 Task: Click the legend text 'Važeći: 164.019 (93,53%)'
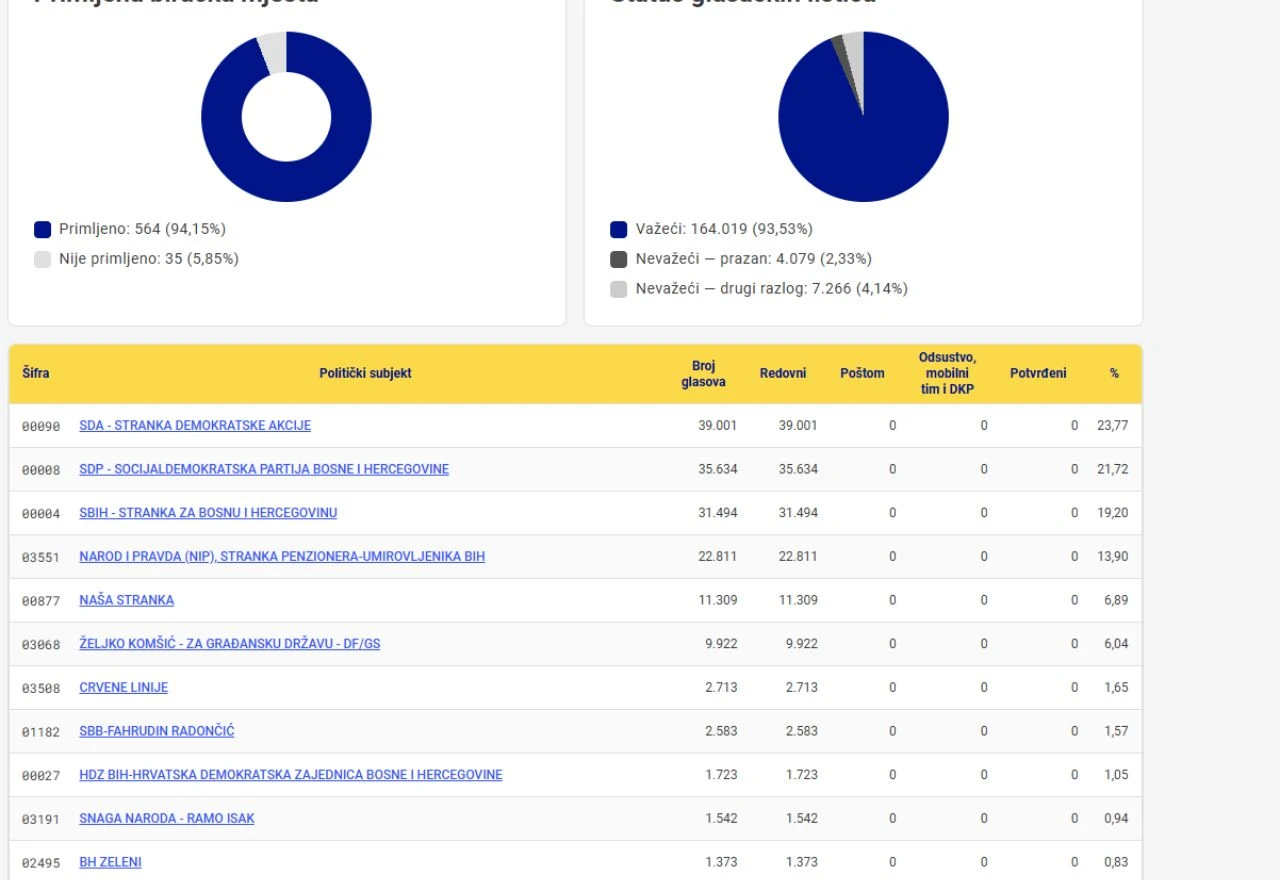[x=724, y=229]
